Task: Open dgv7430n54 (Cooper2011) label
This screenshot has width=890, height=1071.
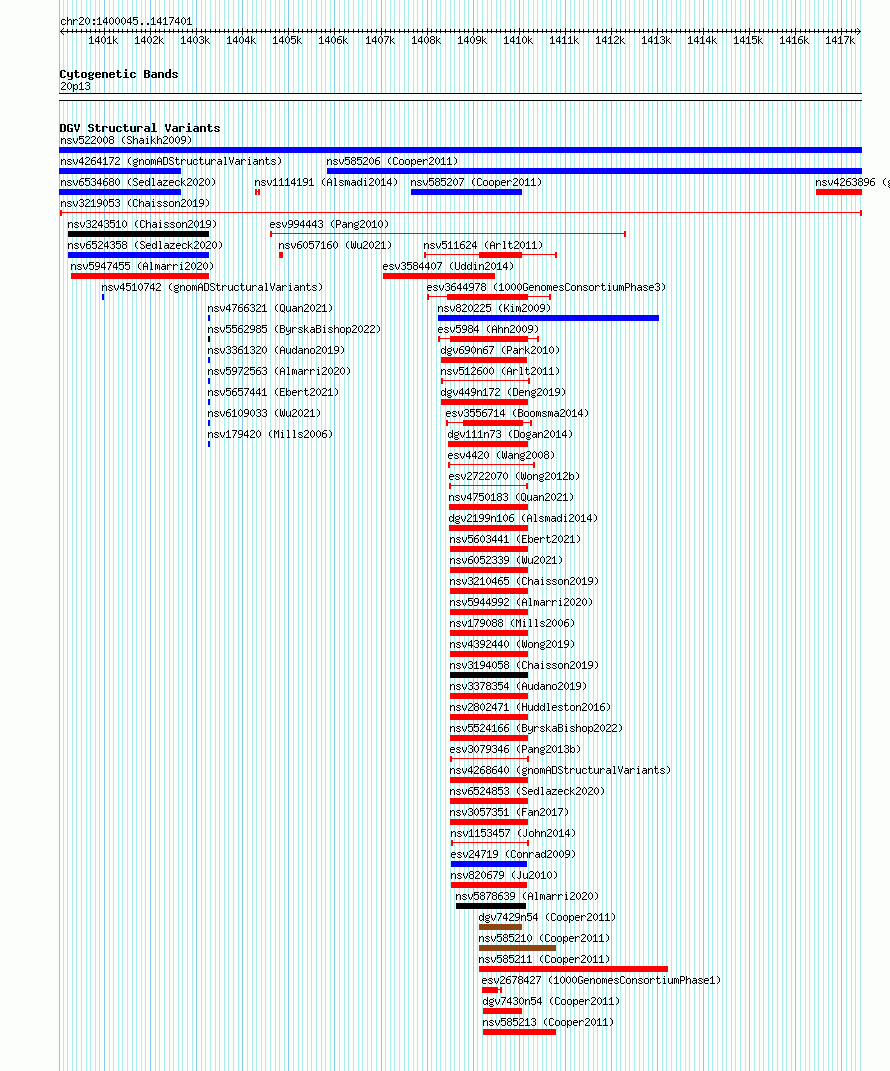Action: point(551,1001)
